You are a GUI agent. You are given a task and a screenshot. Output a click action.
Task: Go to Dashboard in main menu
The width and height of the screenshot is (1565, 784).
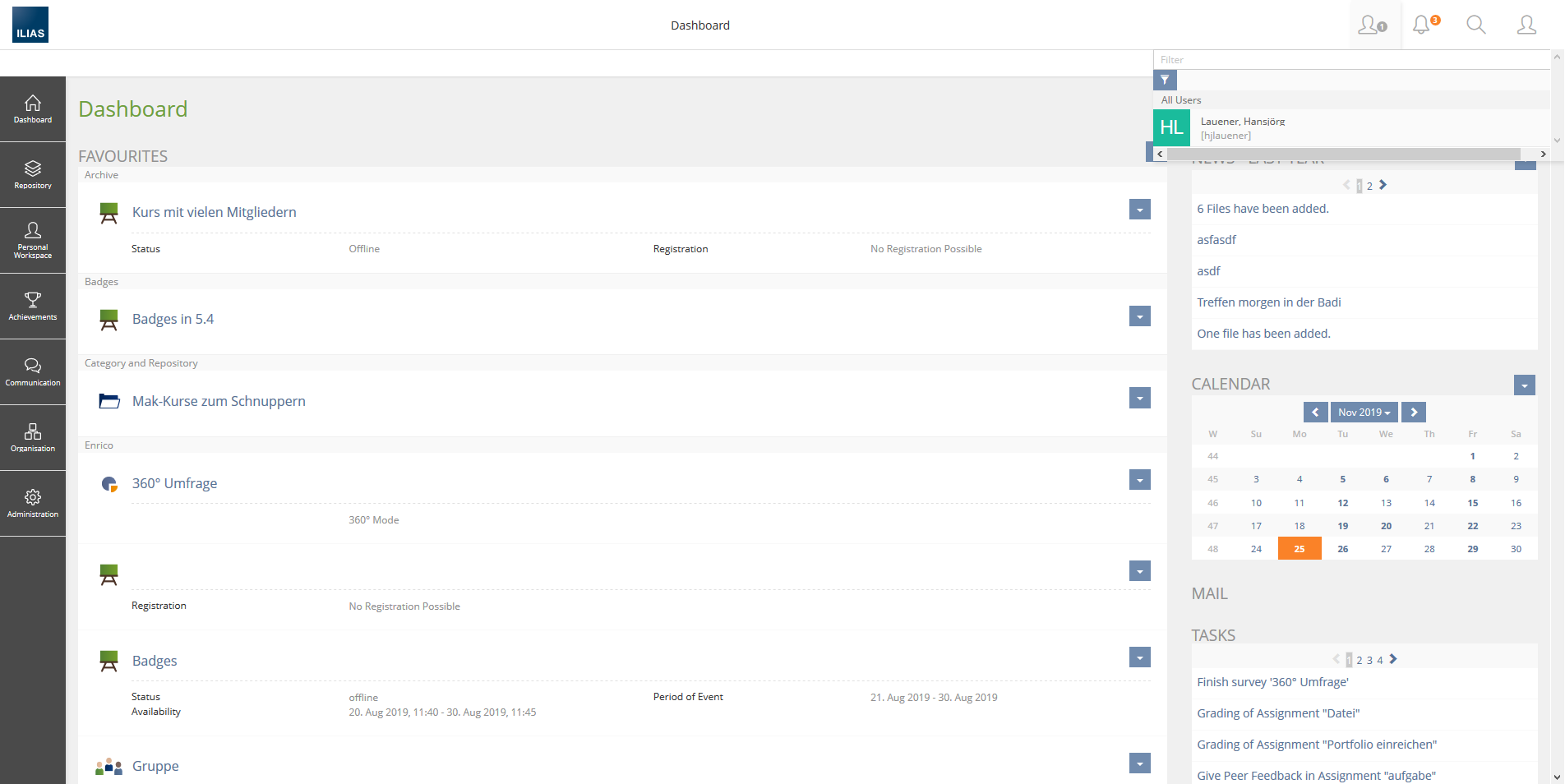point(33,108)
